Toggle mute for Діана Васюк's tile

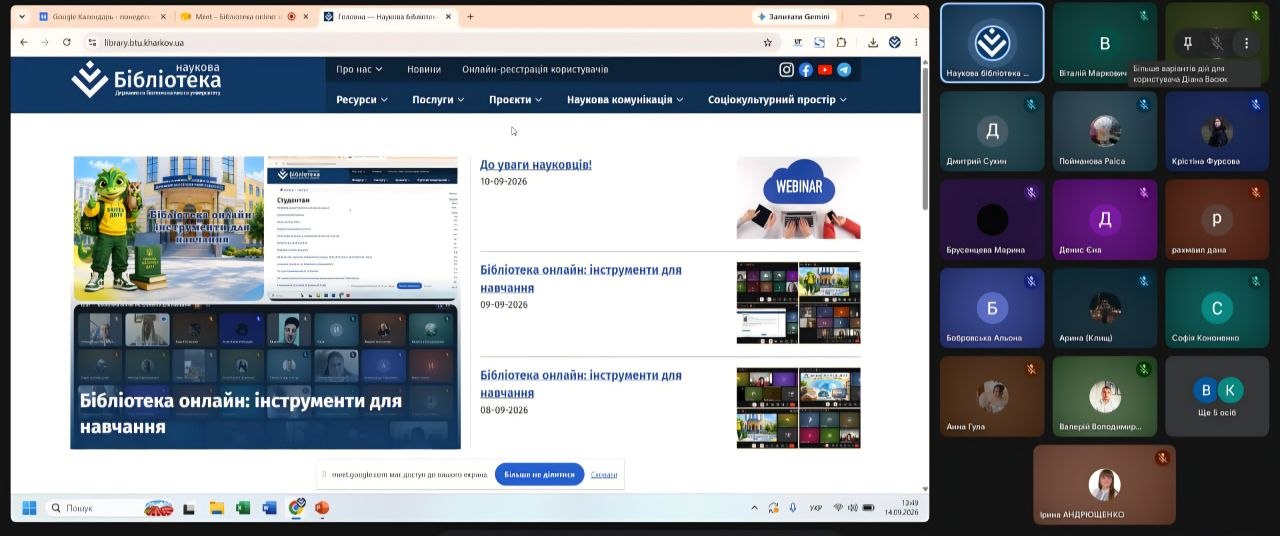point(1217,43)
